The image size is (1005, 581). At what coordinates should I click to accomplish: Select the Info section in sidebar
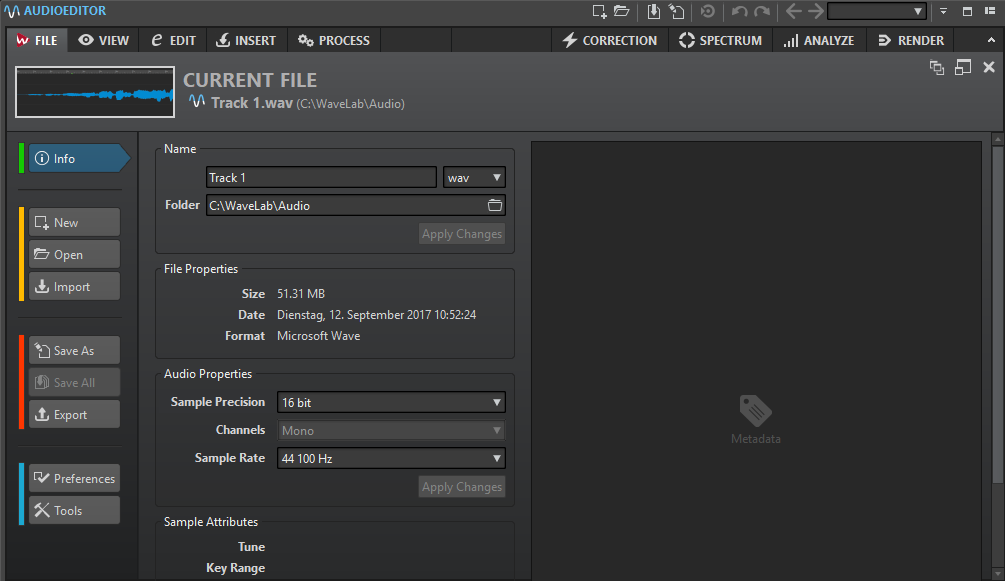tap(78, 158)
